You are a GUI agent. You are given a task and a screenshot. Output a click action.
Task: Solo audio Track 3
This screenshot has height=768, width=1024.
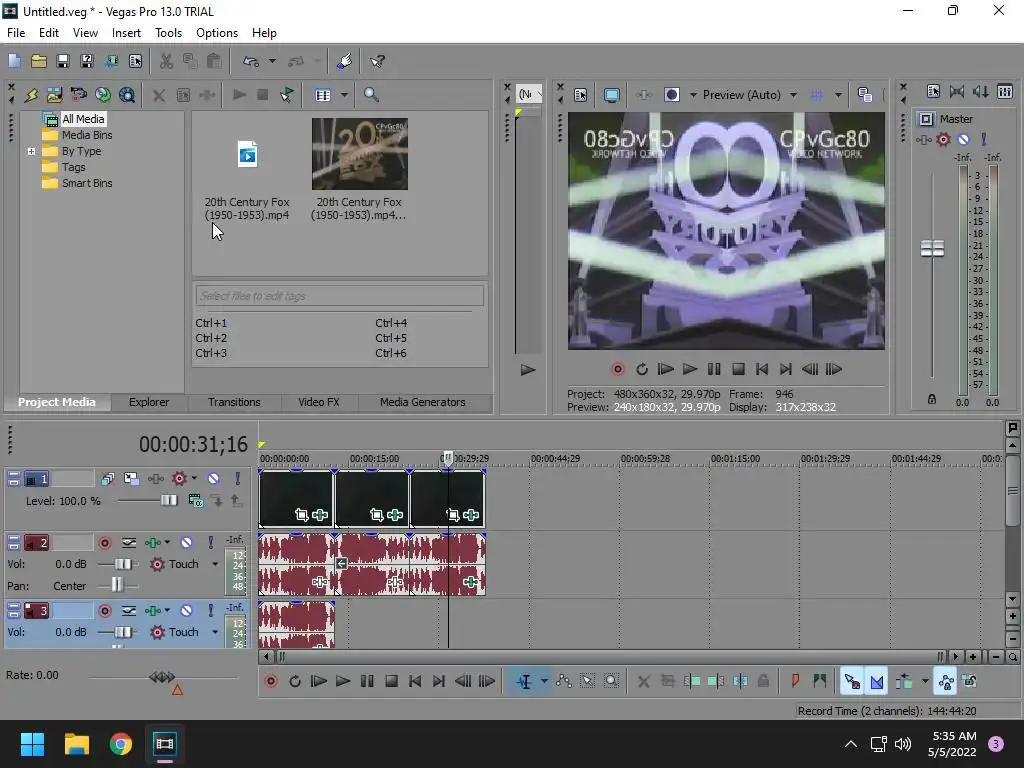click(210, 611)
